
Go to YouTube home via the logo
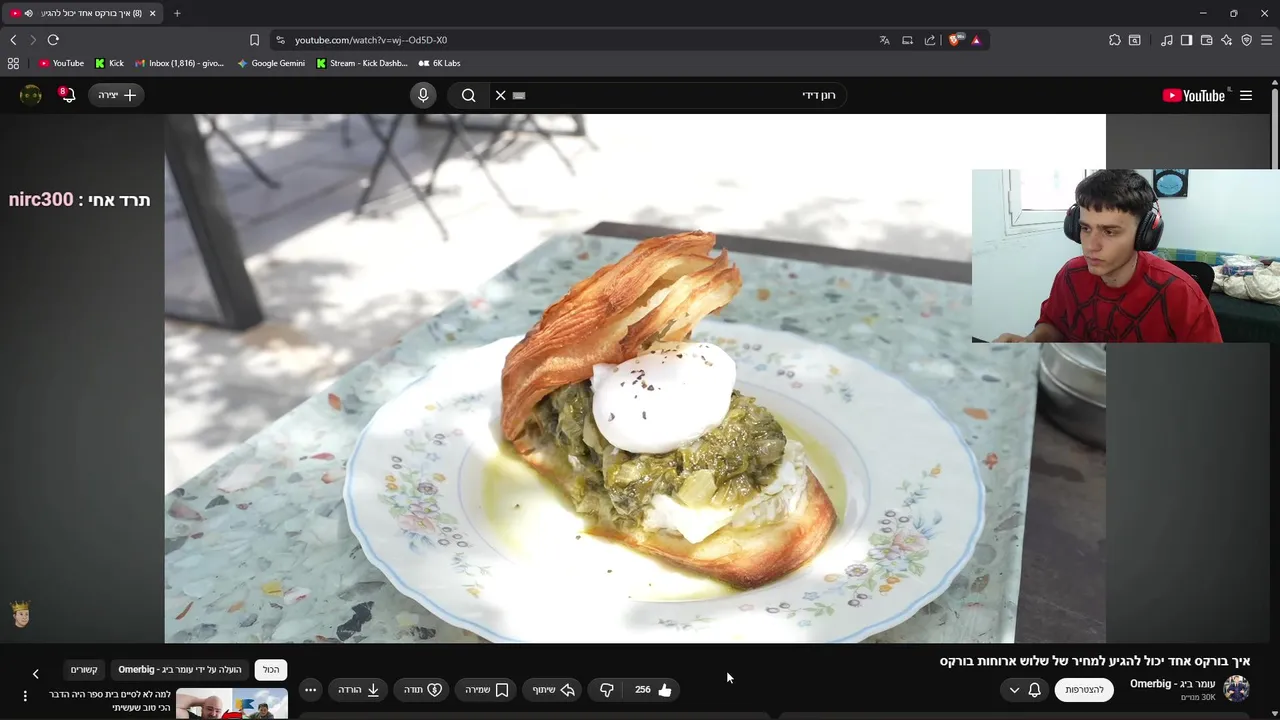point(1194,95)
